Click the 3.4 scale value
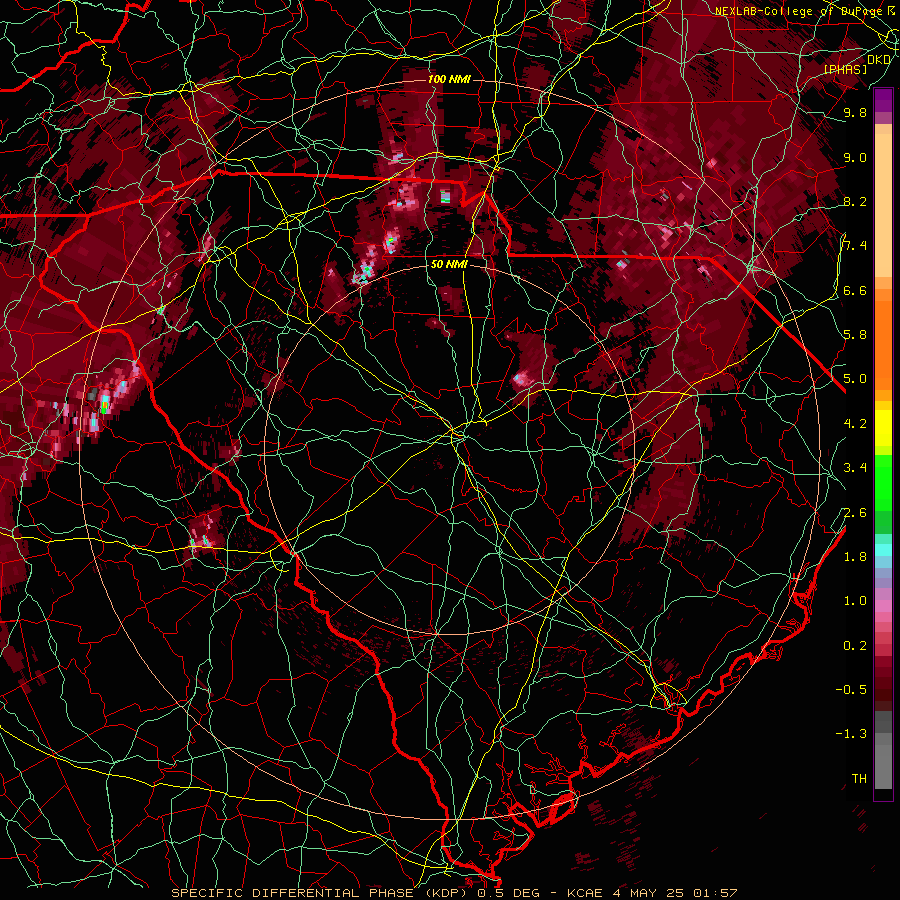Image resolution: width=900 pixels, height=900 pixels. tap(855, 468)
